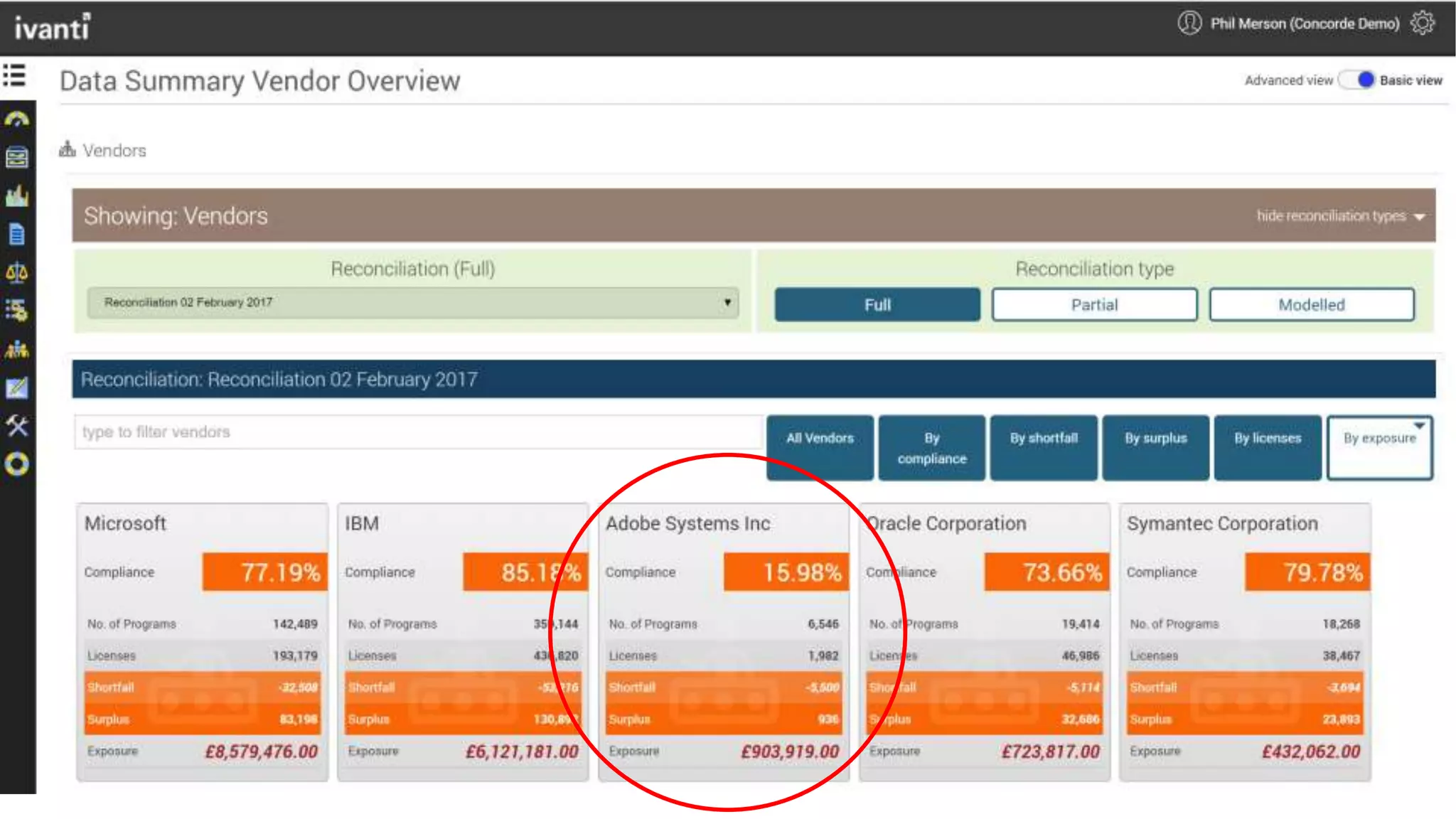The image size is (1456, 819).
Task: Open the balance scales reconciliation icon
Action: pyautogui.click(x=16, y=272)
